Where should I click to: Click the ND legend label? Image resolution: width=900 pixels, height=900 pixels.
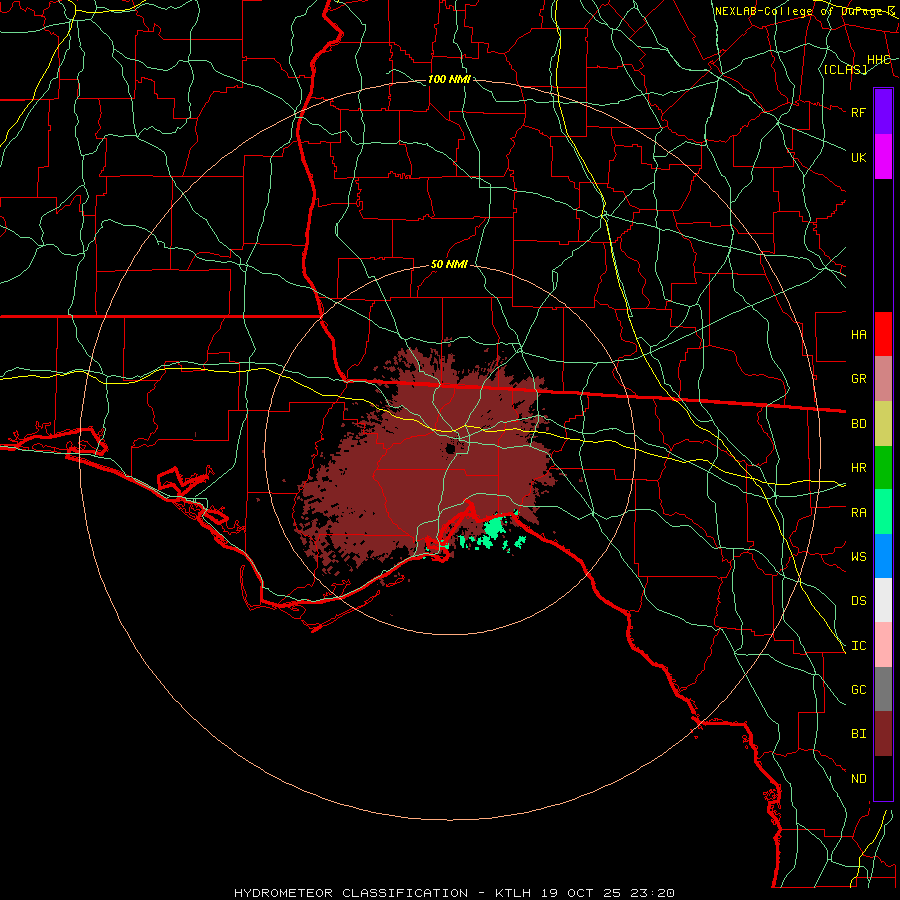coord(859,779)
